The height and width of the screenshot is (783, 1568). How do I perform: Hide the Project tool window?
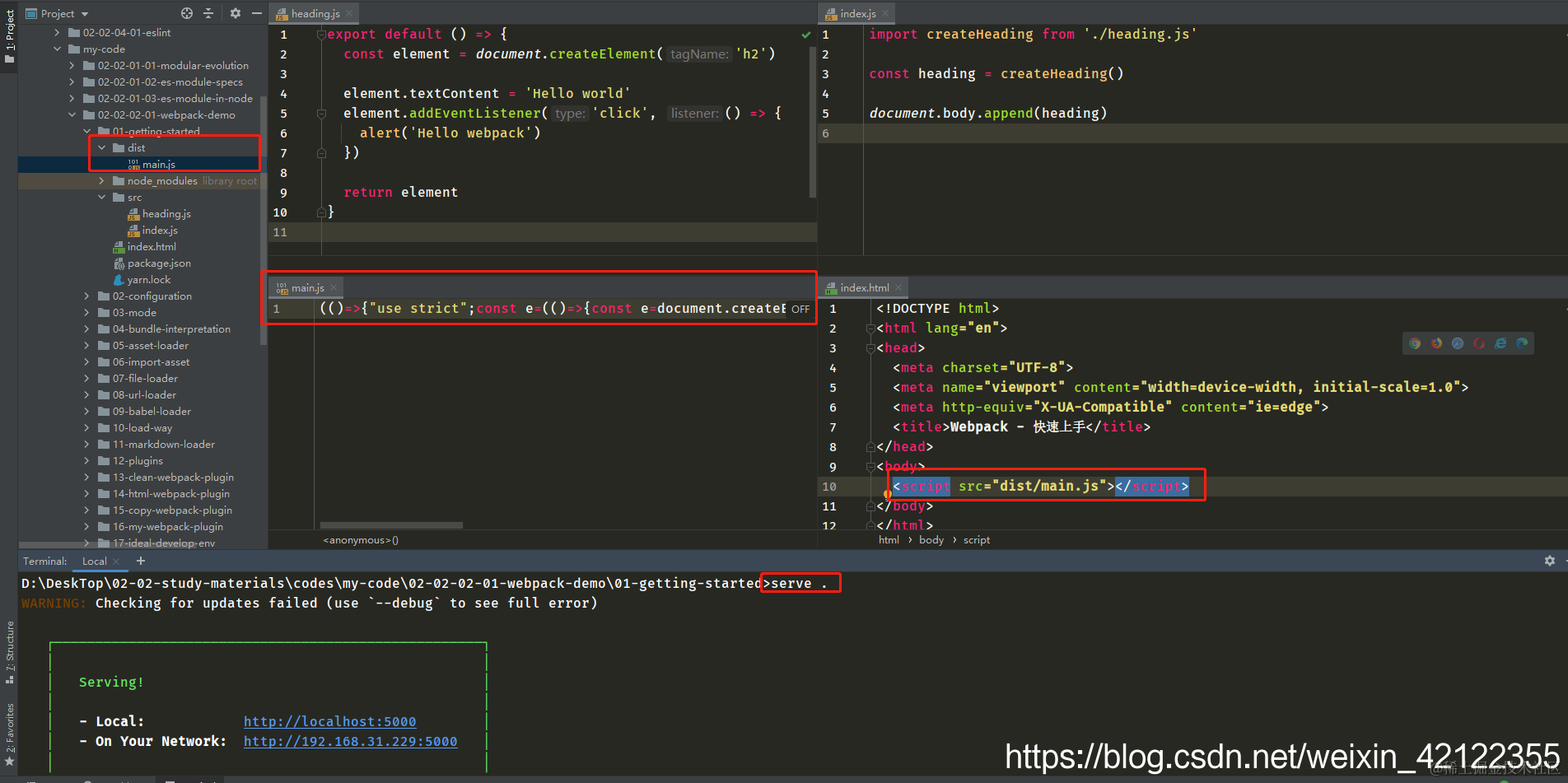257,13
